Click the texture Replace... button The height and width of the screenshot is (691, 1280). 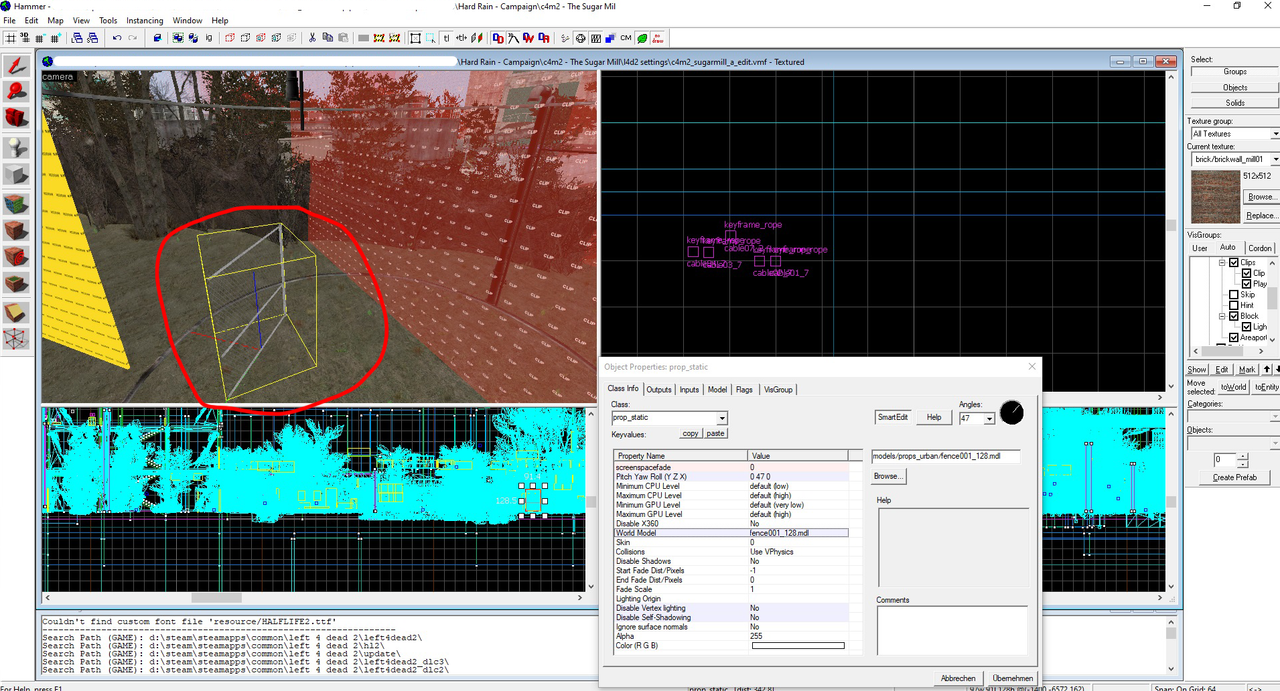tap(1261, 215)
